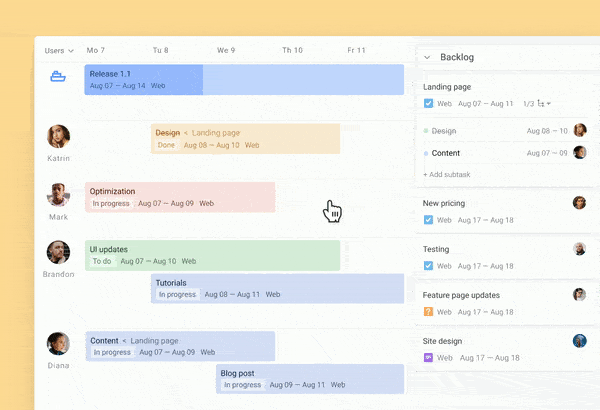This screenshot has width=600, height=410.
Task: Click assignee avatar on Content subtask
Action: (580, 152)
